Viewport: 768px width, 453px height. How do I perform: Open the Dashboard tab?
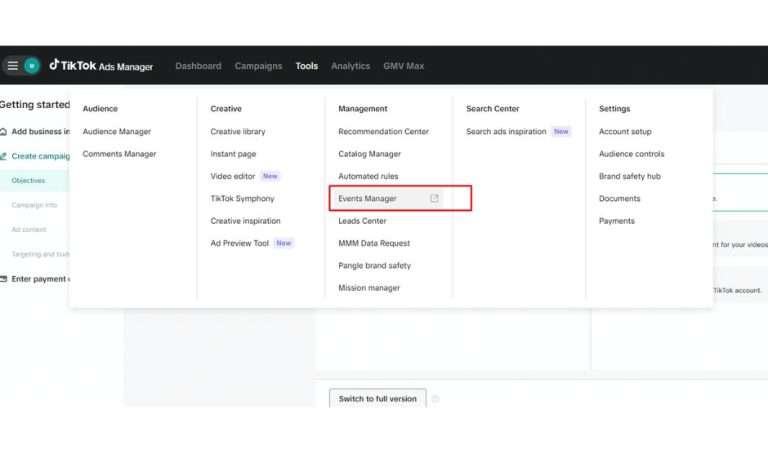point(198,66)
